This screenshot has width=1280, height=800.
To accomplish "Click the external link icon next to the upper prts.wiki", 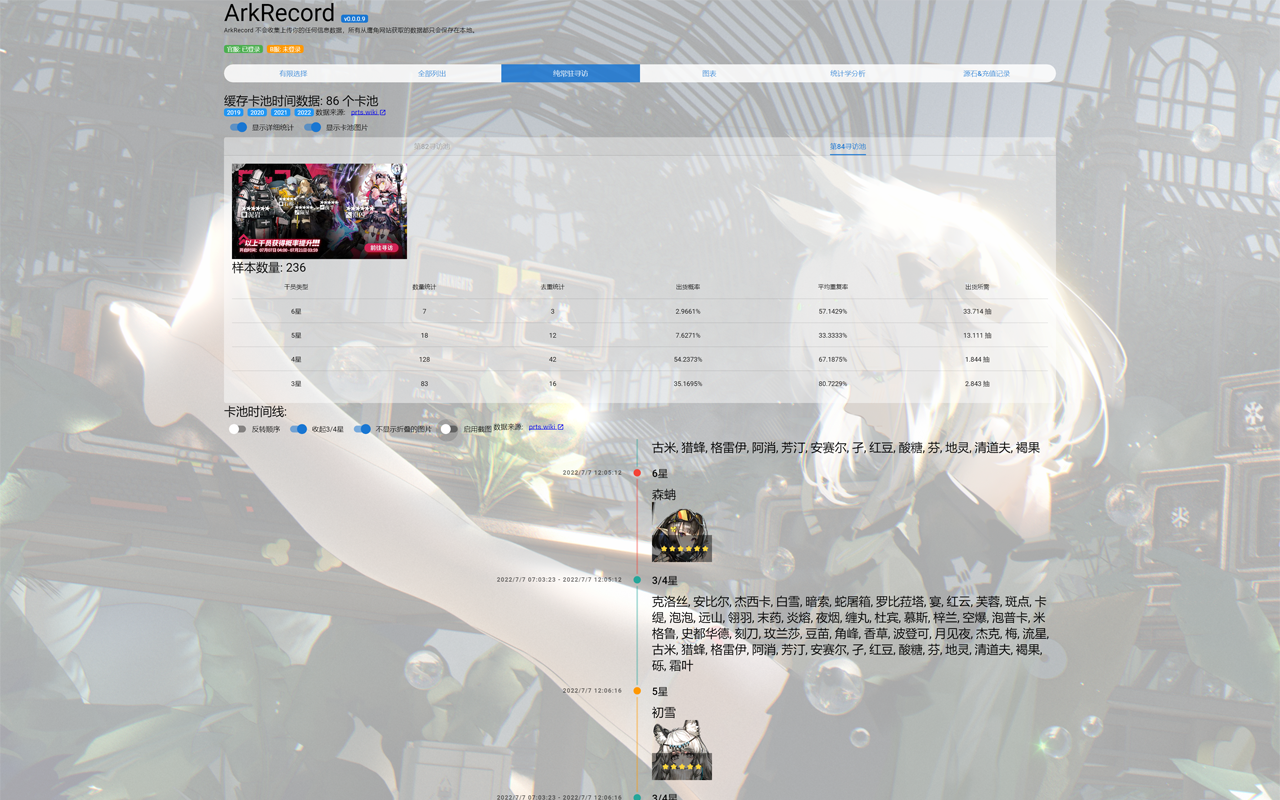I will [x=383, y=113].
